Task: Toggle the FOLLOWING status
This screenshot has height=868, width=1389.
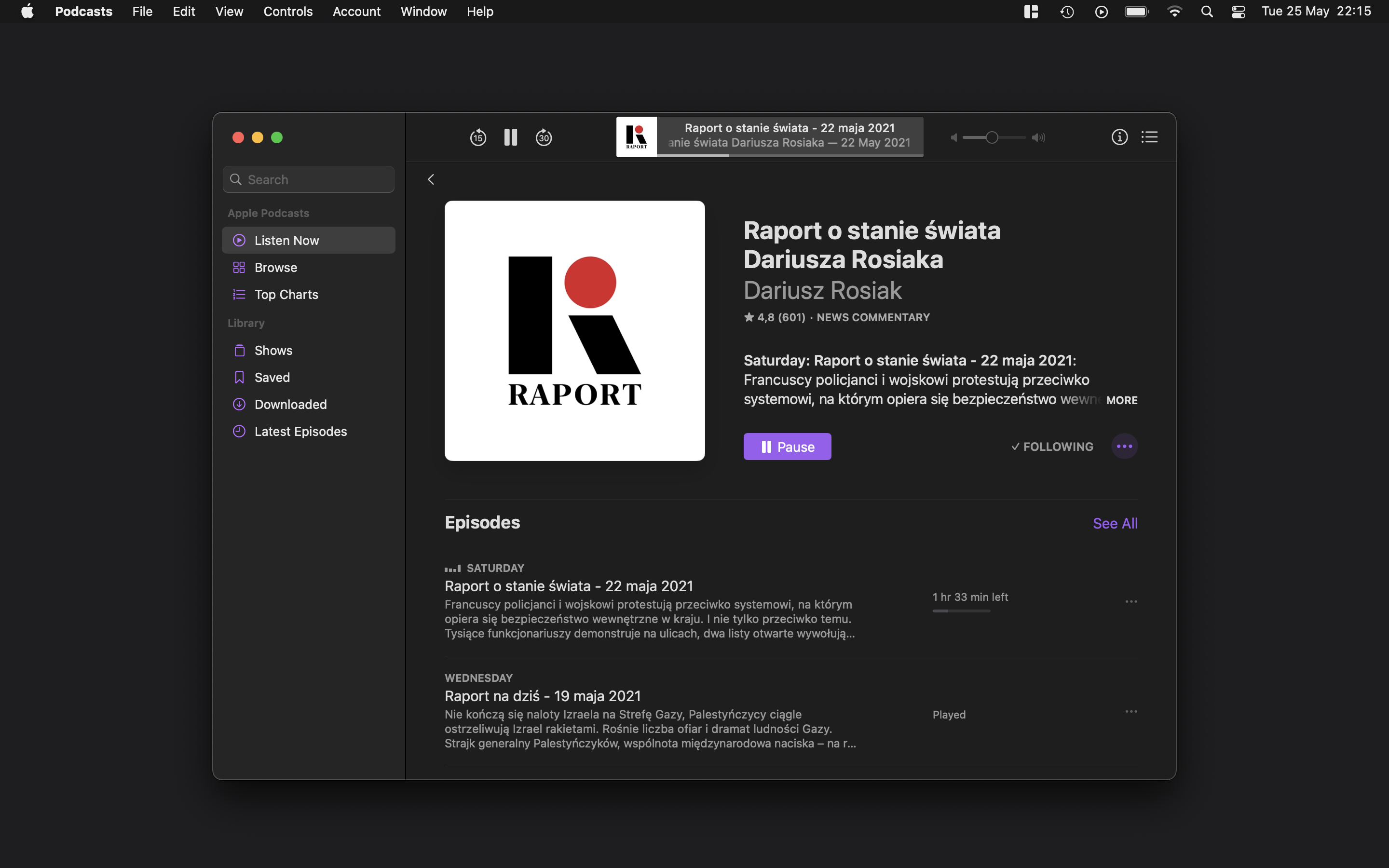Action: 1052,447
